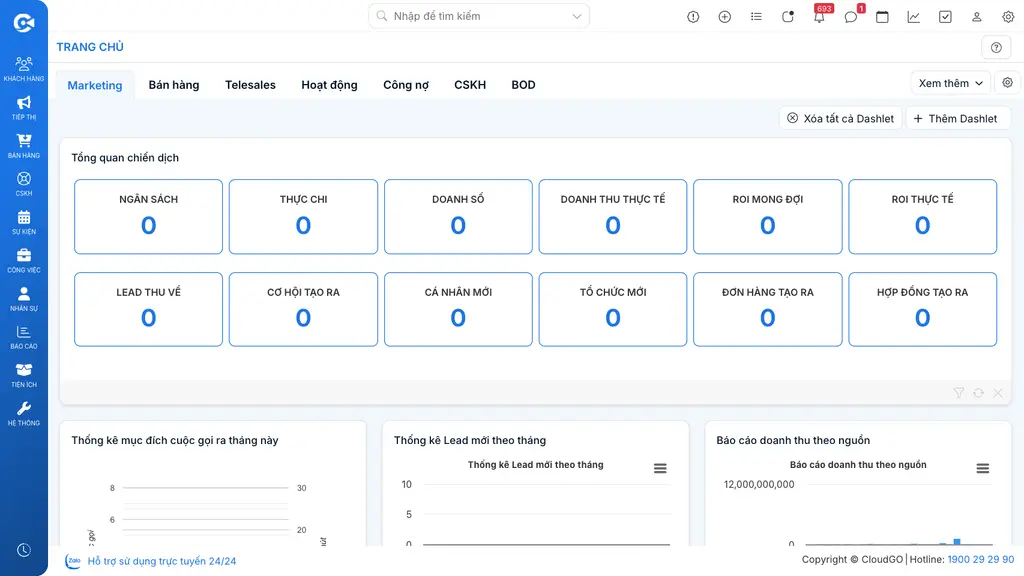The image size is (1024, 576).
Task: Click the DOANH THU THỰC TẾ card
Action: [x=613, y=217]
